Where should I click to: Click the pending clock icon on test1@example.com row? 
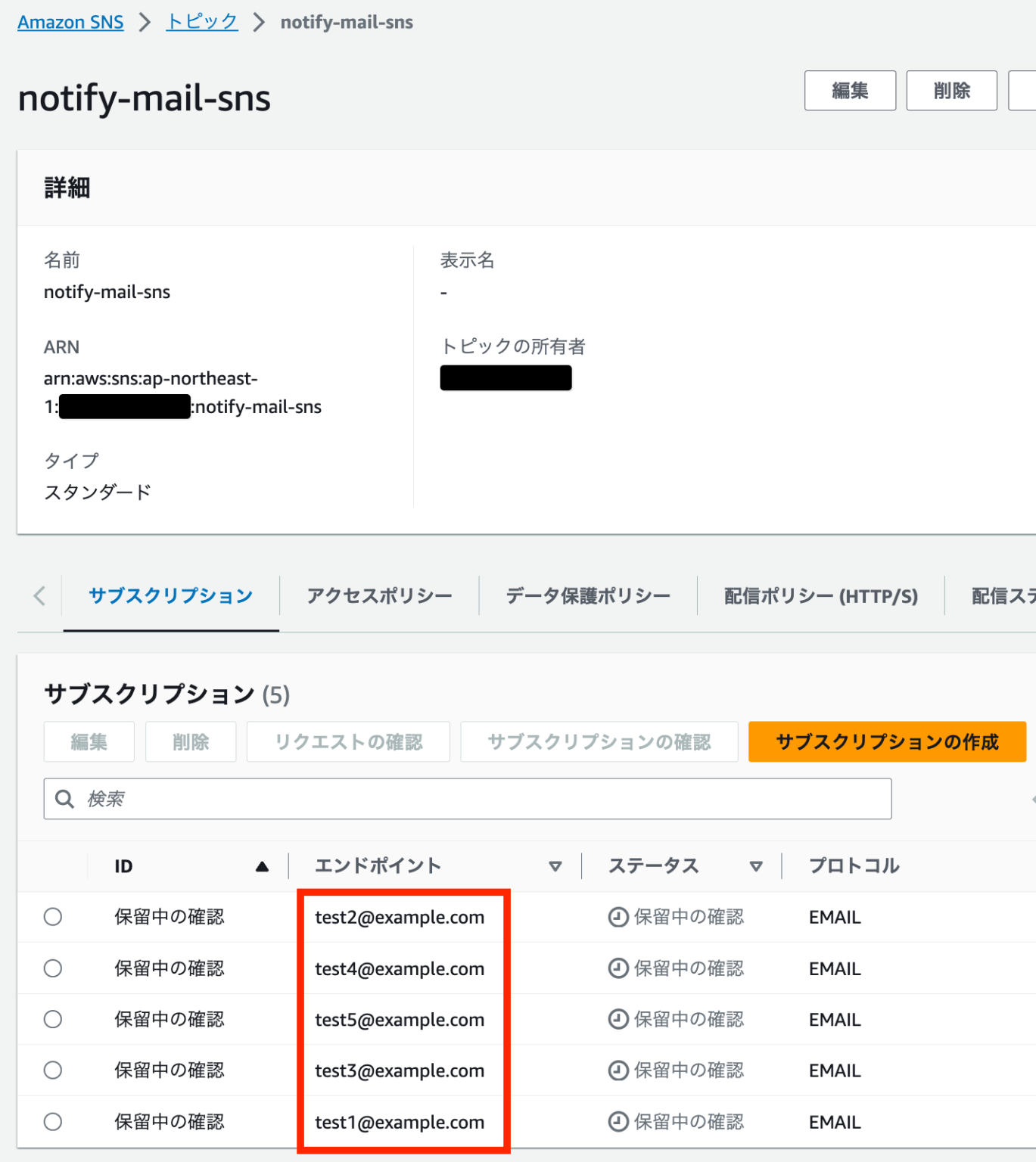click(617, 1122)
